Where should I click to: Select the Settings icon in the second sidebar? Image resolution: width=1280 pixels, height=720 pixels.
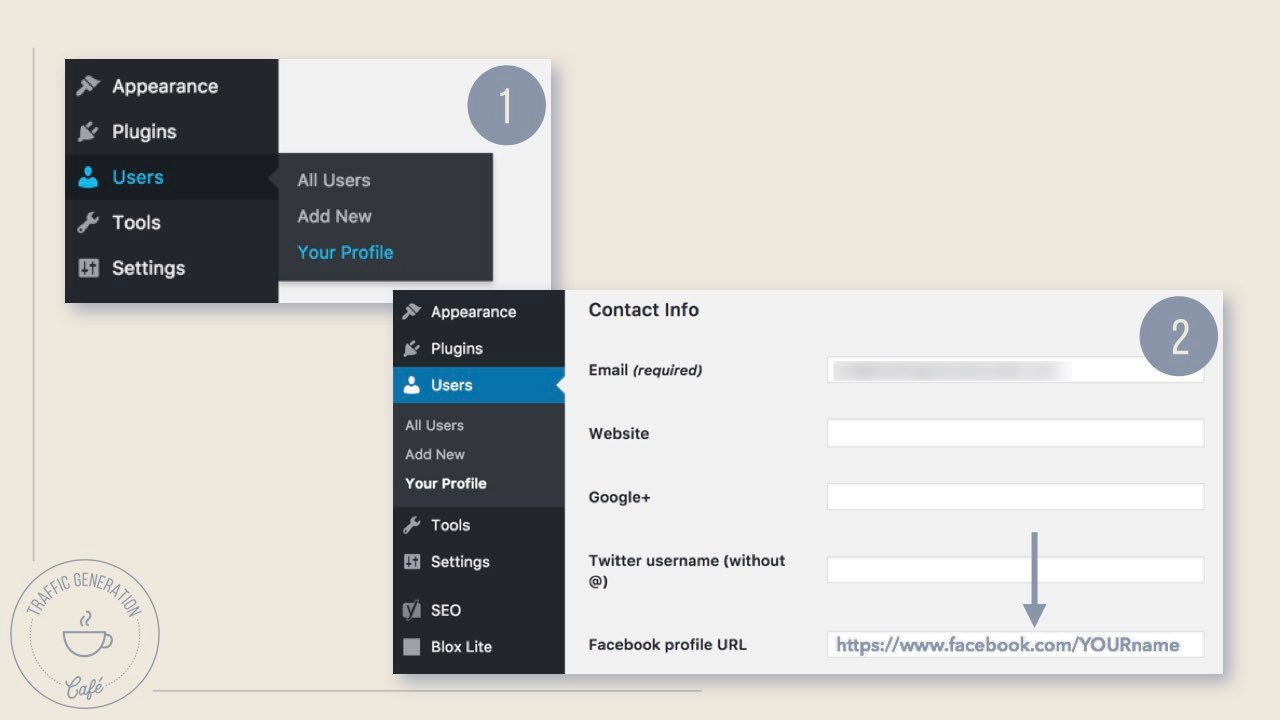(412, 561)
